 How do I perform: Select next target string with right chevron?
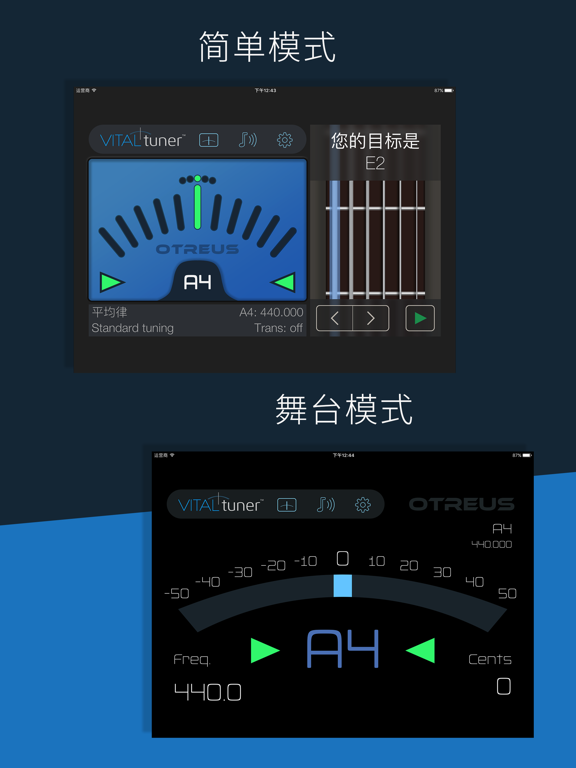point(371,318)
